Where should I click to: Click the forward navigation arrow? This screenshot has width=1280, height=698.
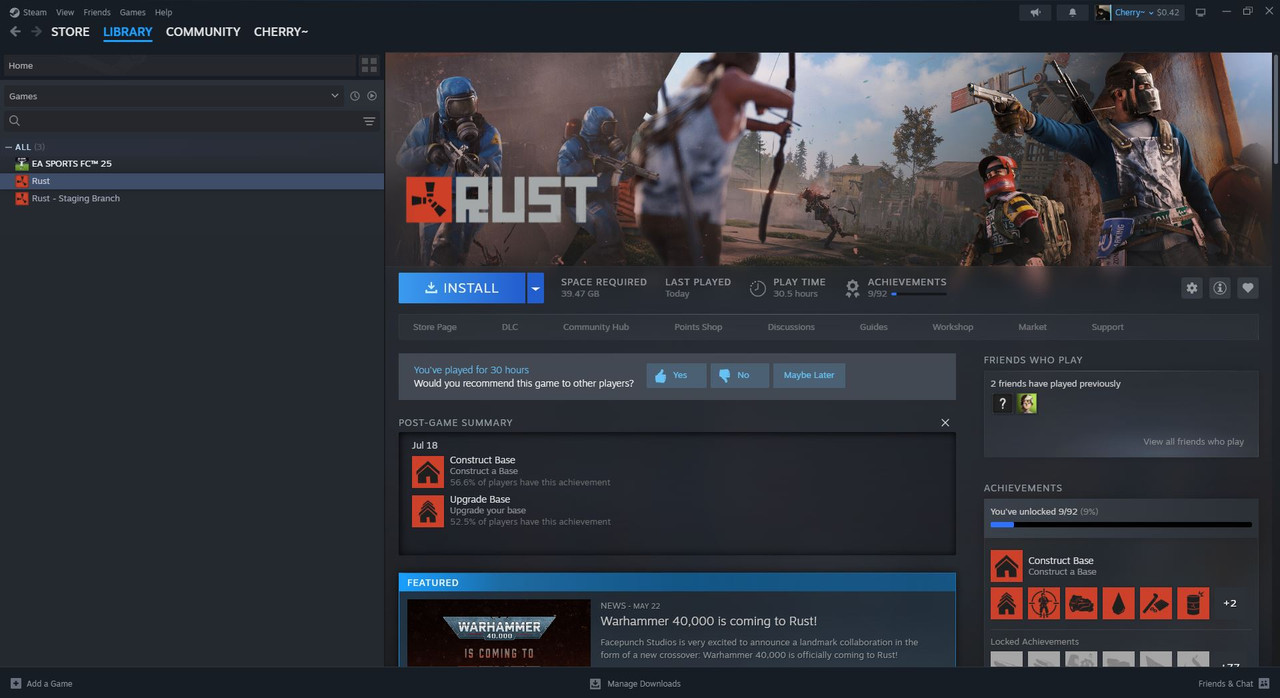[36, 32]
